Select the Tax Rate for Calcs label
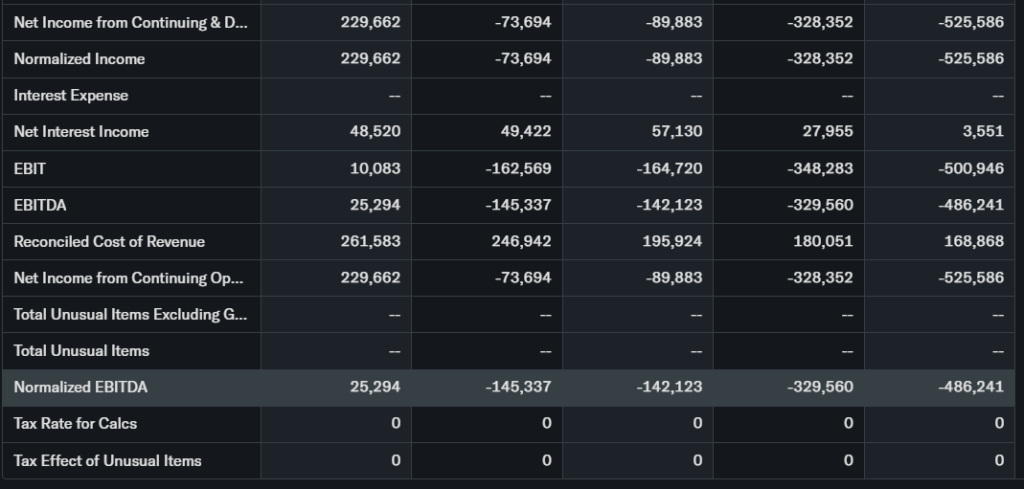 tap(75, 423)
